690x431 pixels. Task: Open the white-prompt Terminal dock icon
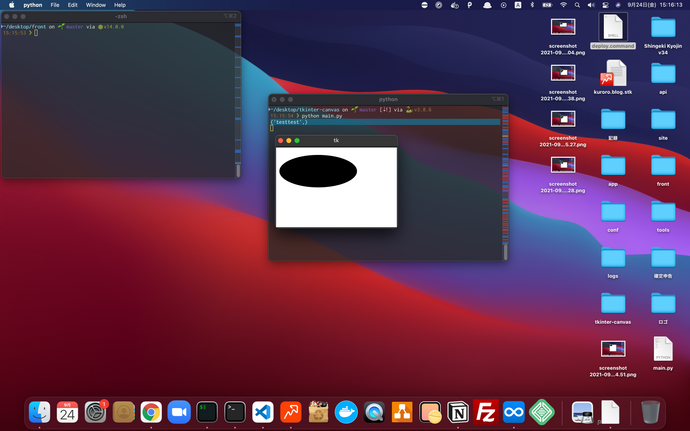(x=235, y=413)
